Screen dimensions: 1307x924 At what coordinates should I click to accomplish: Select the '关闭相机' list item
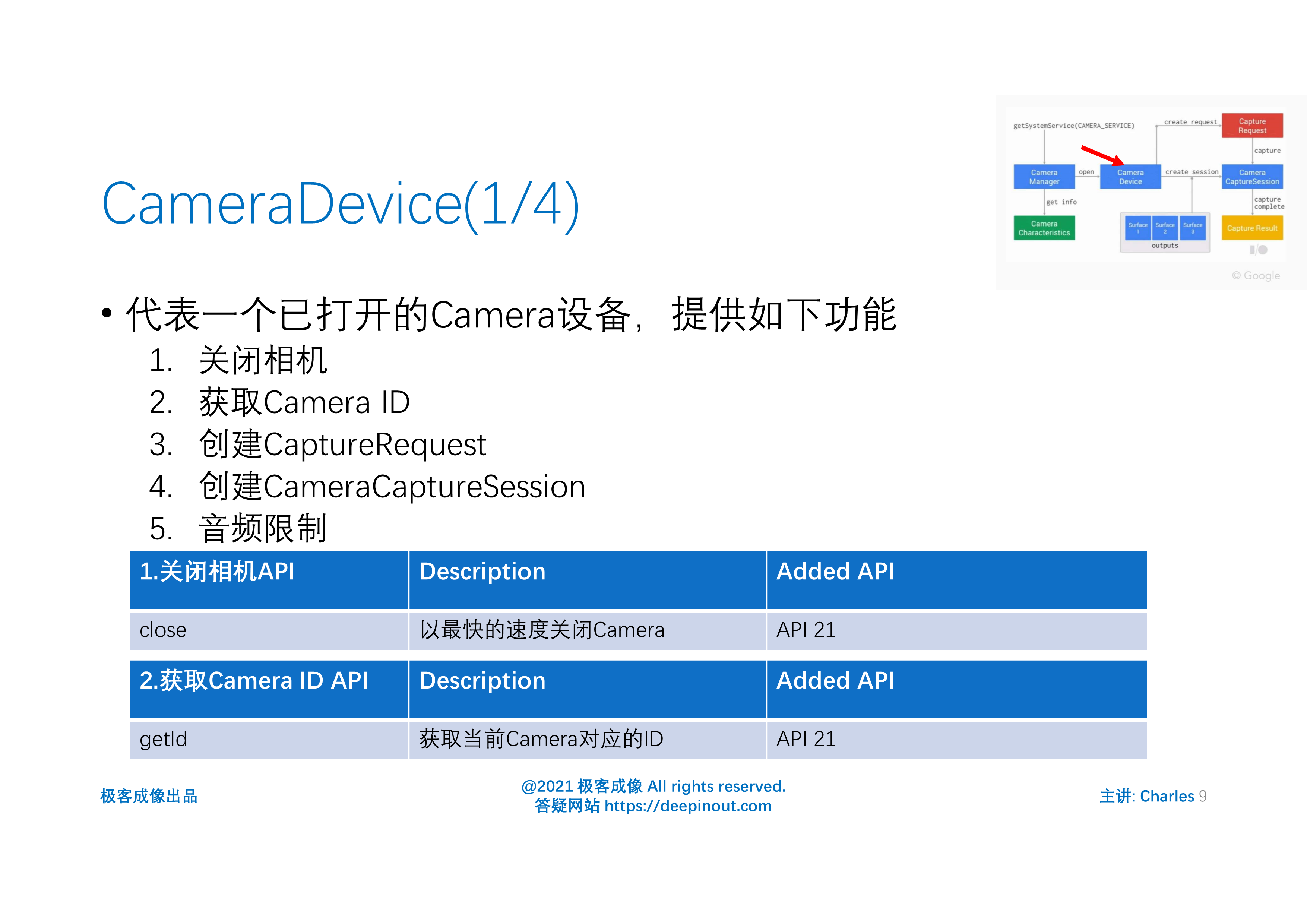click(262, 360)
